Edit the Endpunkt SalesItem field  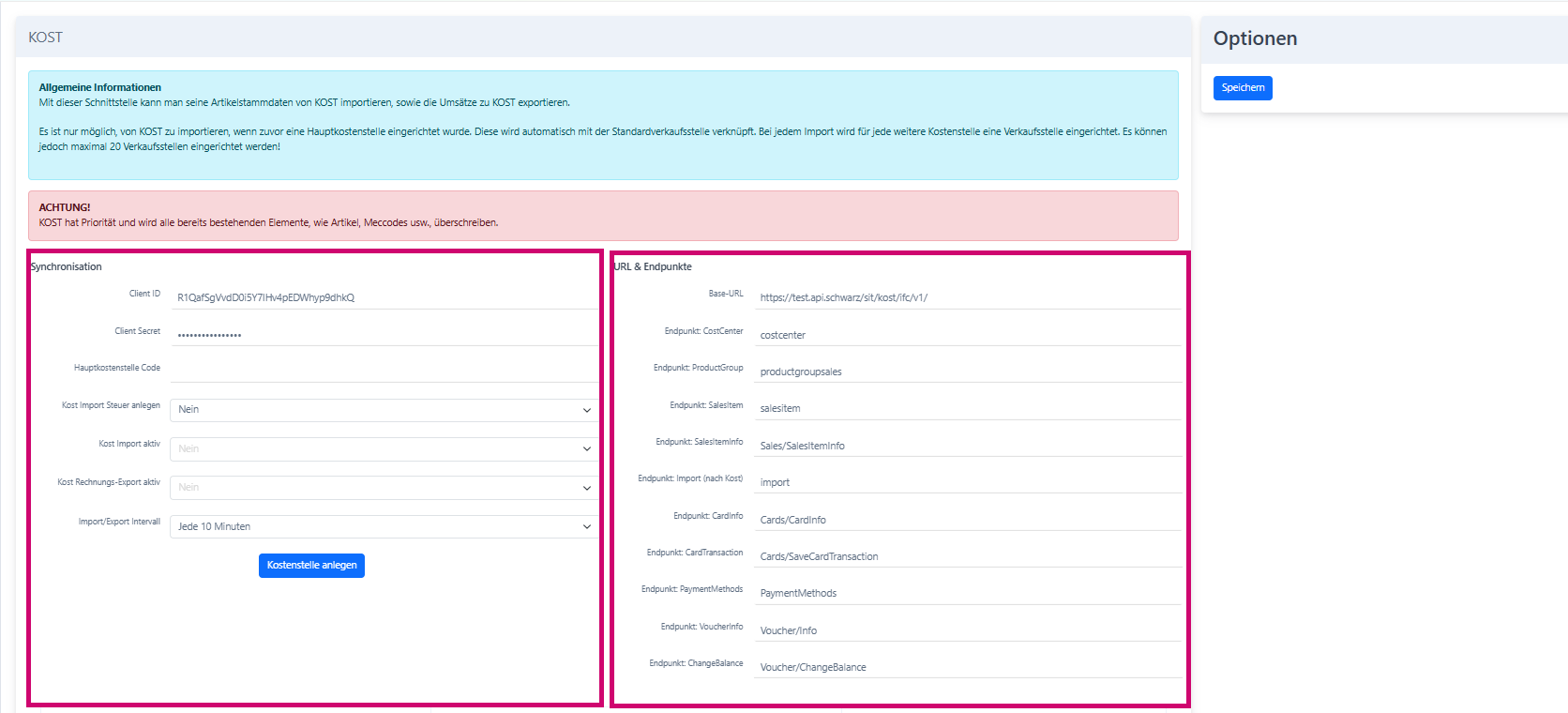click(x=968, y=408)
